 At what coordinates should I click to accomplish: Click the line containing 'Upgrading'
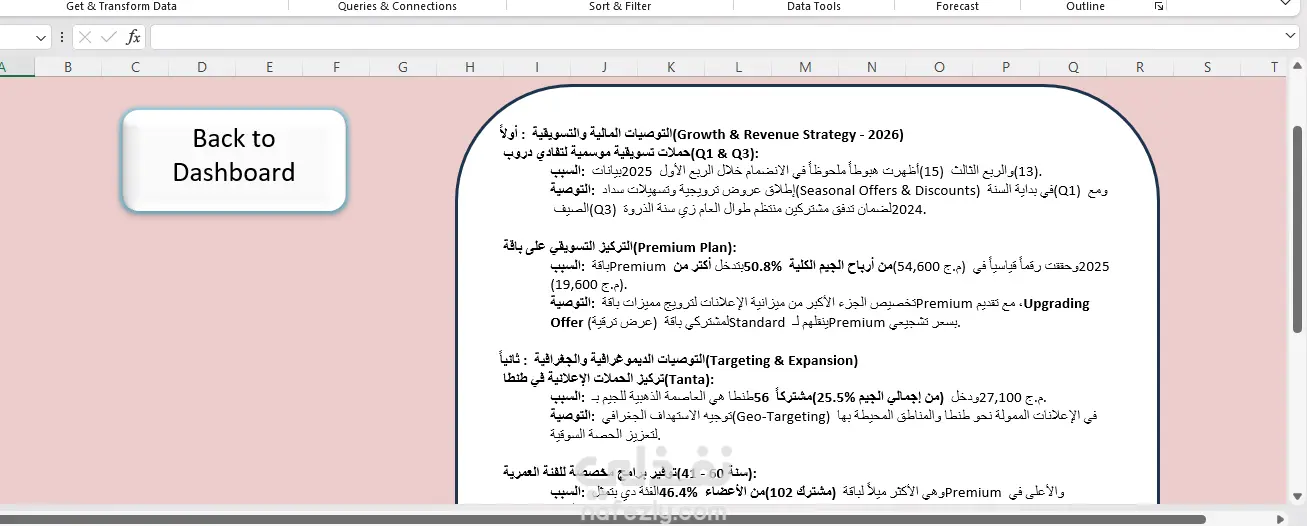pos(820,303)
